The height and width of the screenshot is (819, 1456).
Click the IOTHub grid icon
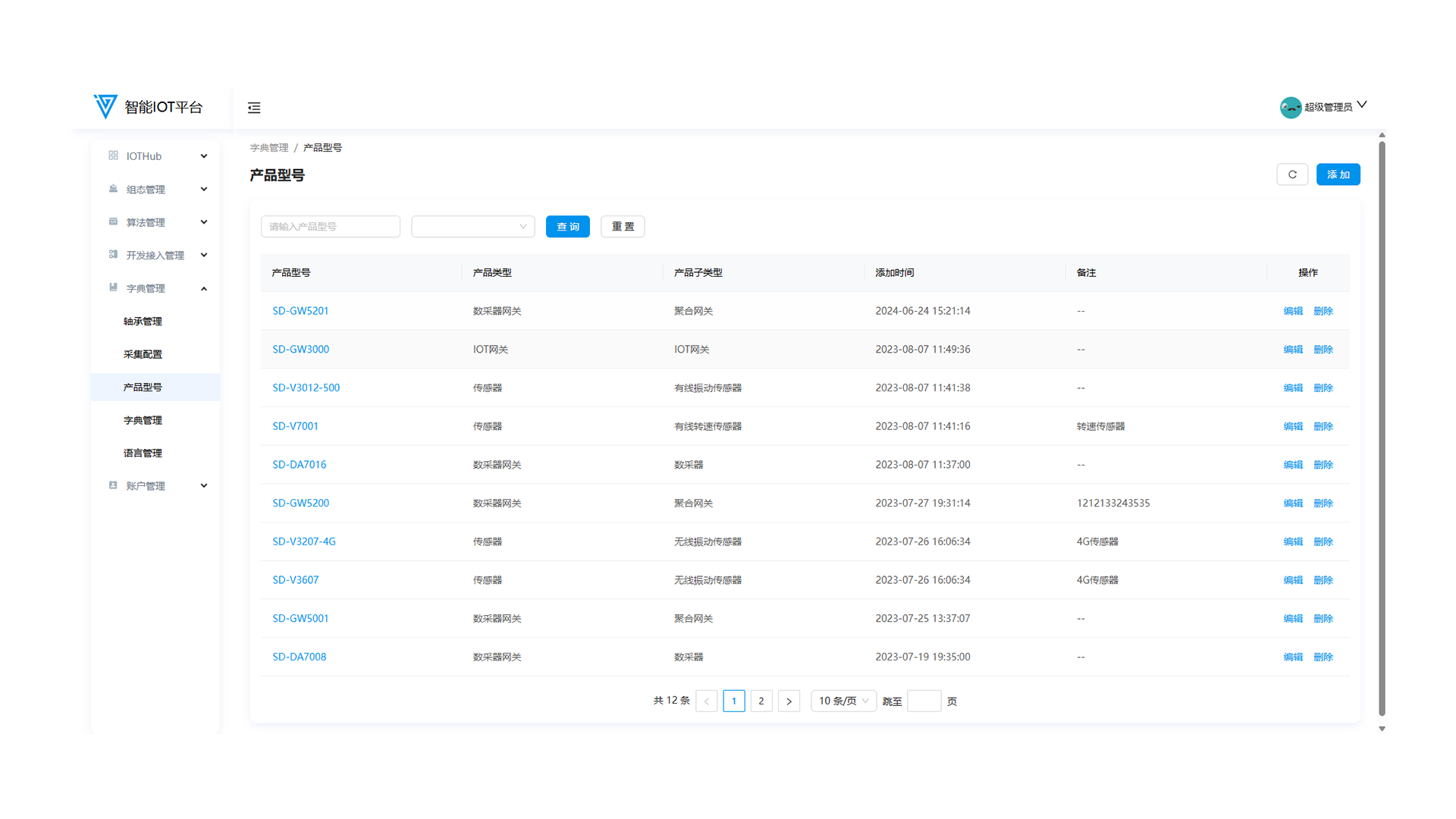(x=113, y=155)
